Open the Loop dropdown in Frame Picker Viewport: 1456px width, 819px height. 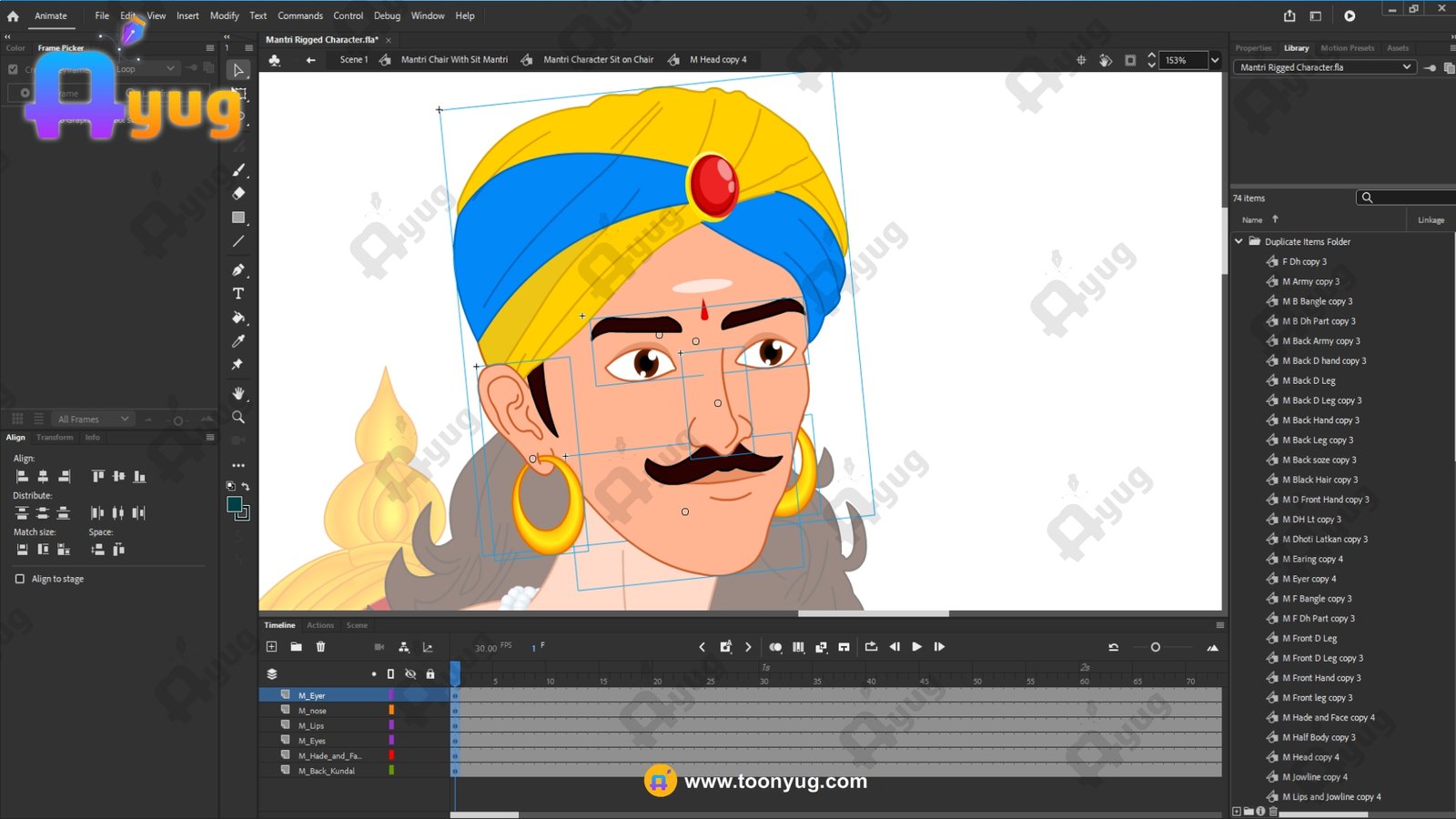(x=146, y=69)
